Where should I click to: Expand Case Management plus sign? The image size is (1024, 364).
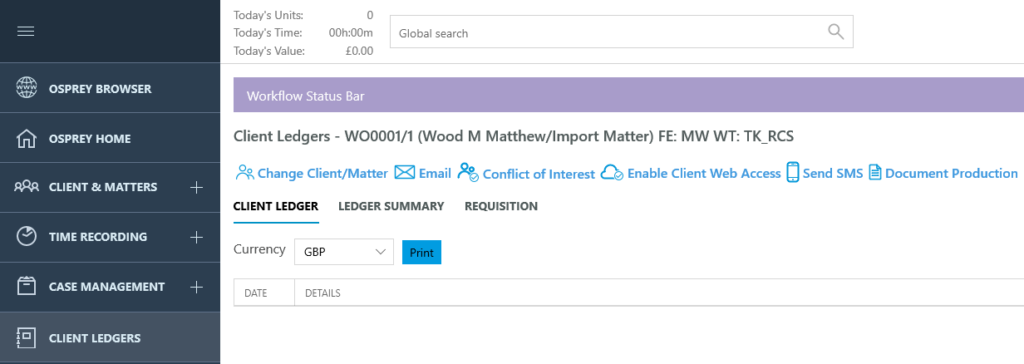[196, 287]
